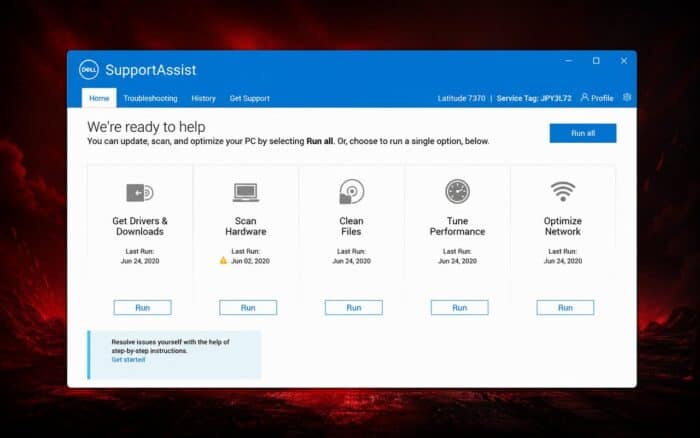Click the Optimize Network label

(562, 226)
